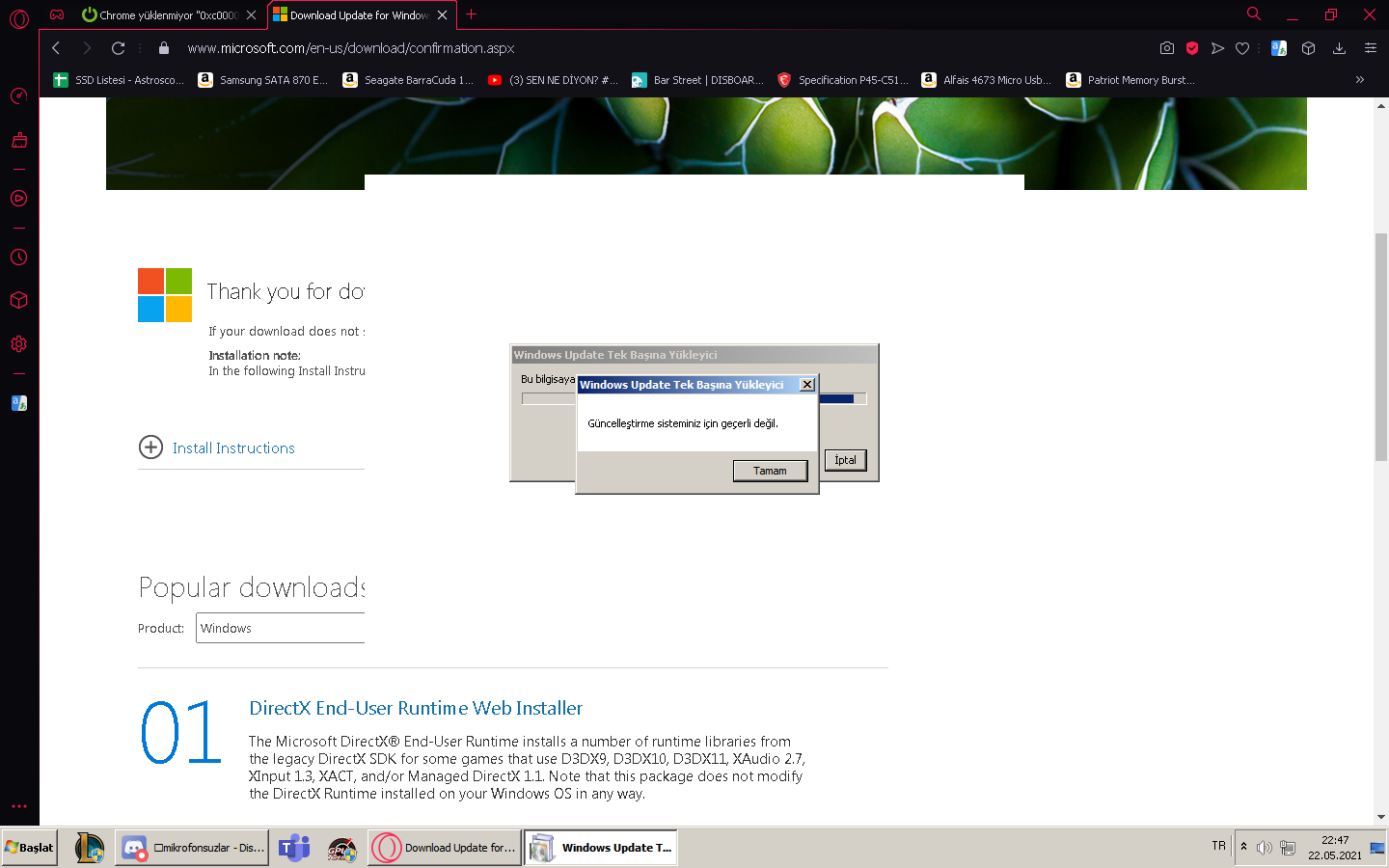Open "Bar Street | DISBOAR..." bookmark
1389x868 pixels.
(x=697, y=80)
